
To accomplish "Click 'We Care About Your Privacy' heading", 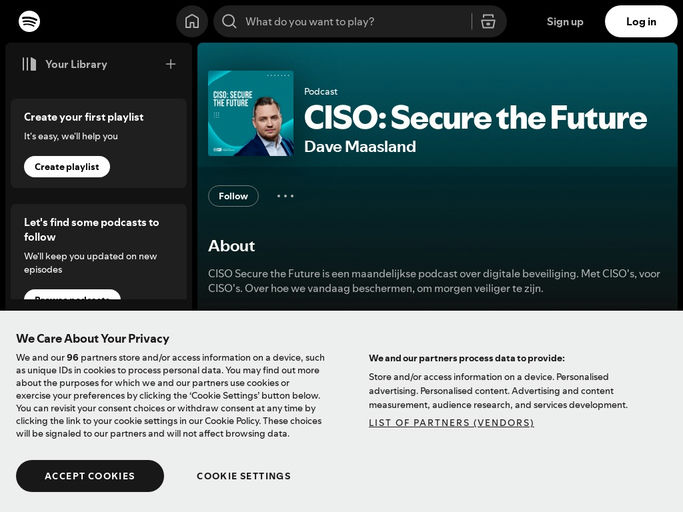I will click(x=92, y=339).
